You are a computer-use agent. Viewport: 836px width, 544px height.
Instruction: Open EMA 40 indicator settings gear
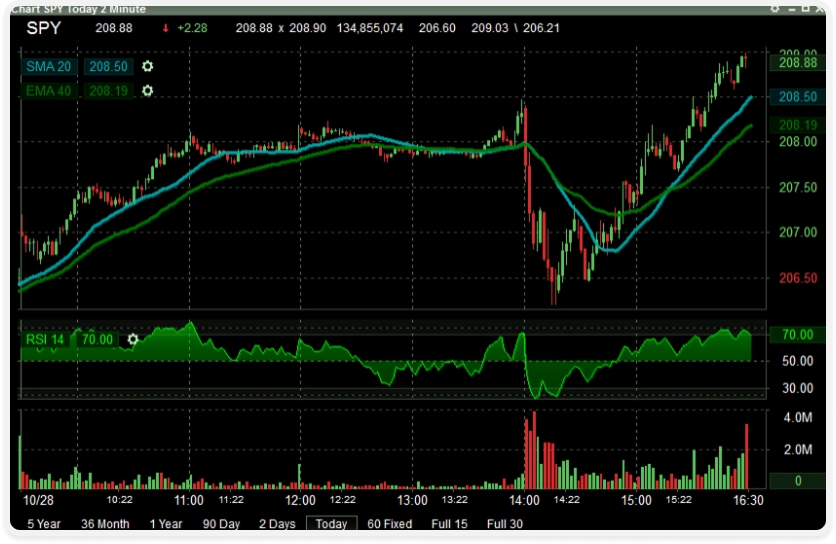point(148,91)
